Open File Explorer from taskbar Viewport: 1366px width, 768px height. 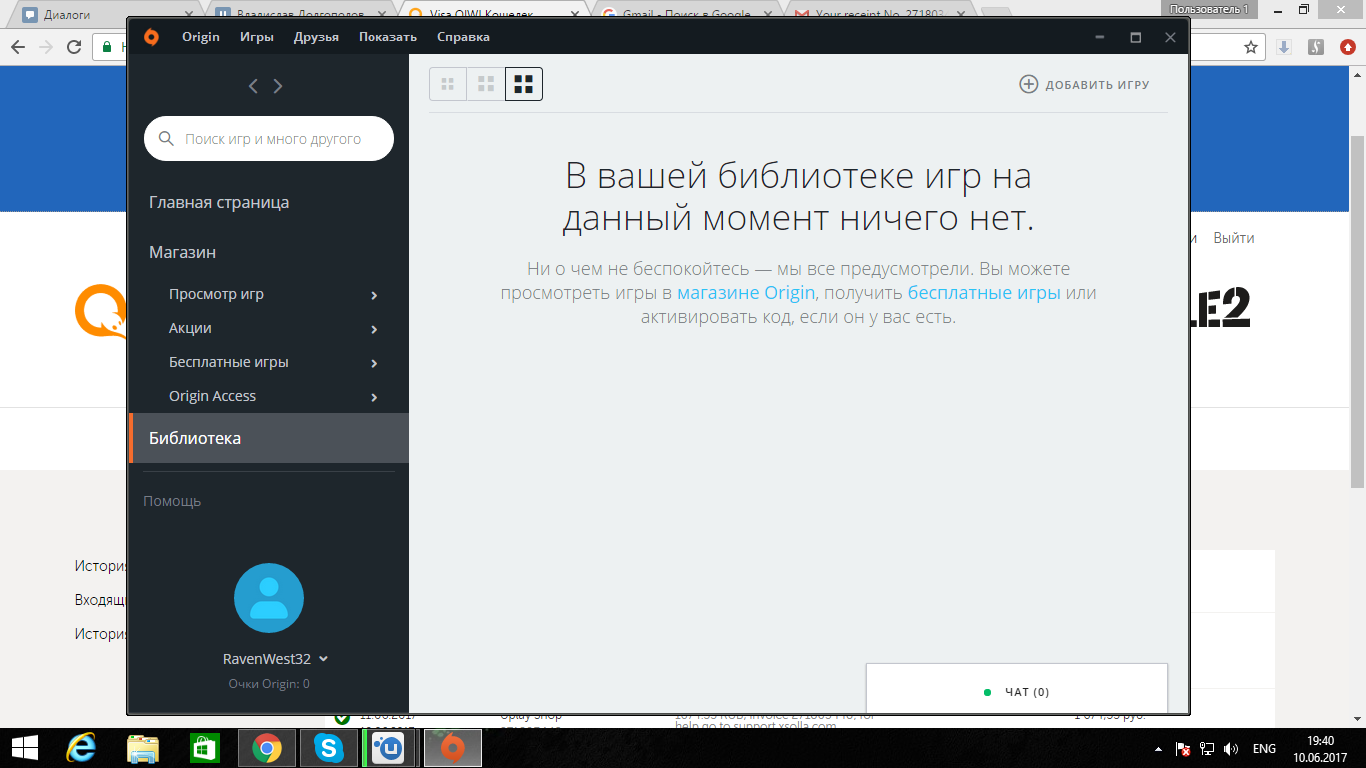coord(143,747)
